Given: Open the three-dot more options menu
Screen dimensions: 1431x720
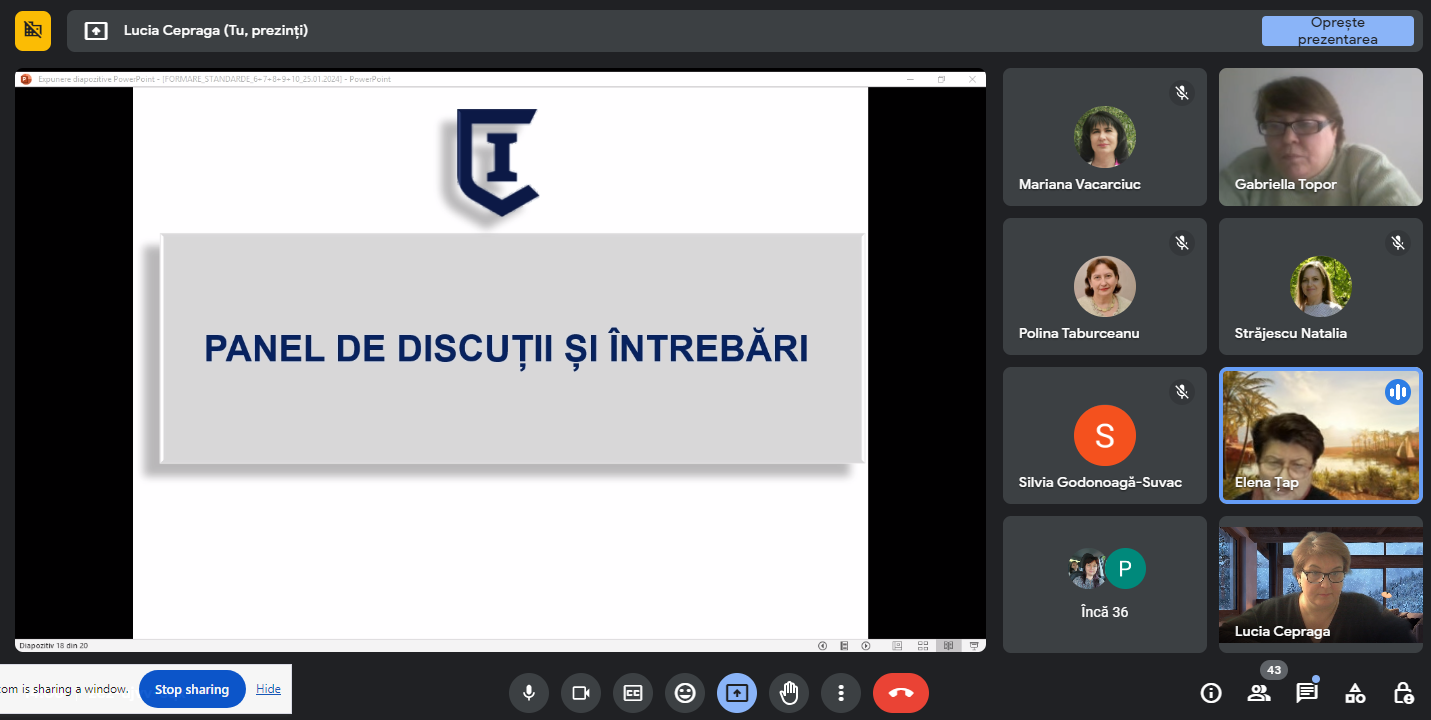Looking at the screenshot, I should pos(841,693).
